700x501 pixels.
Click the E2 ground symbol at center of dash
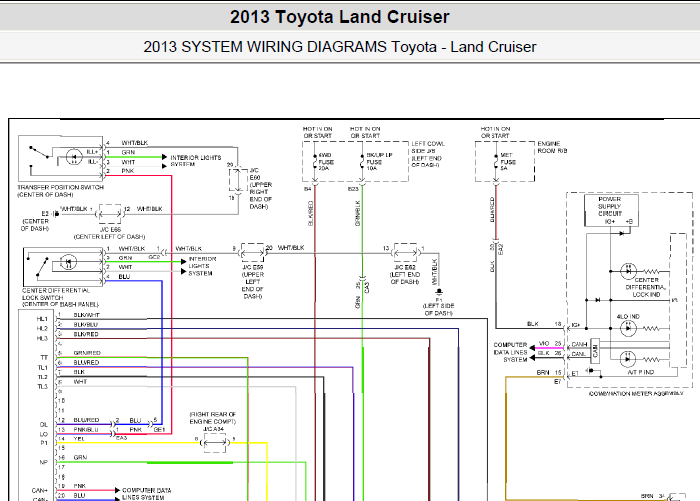57,214
